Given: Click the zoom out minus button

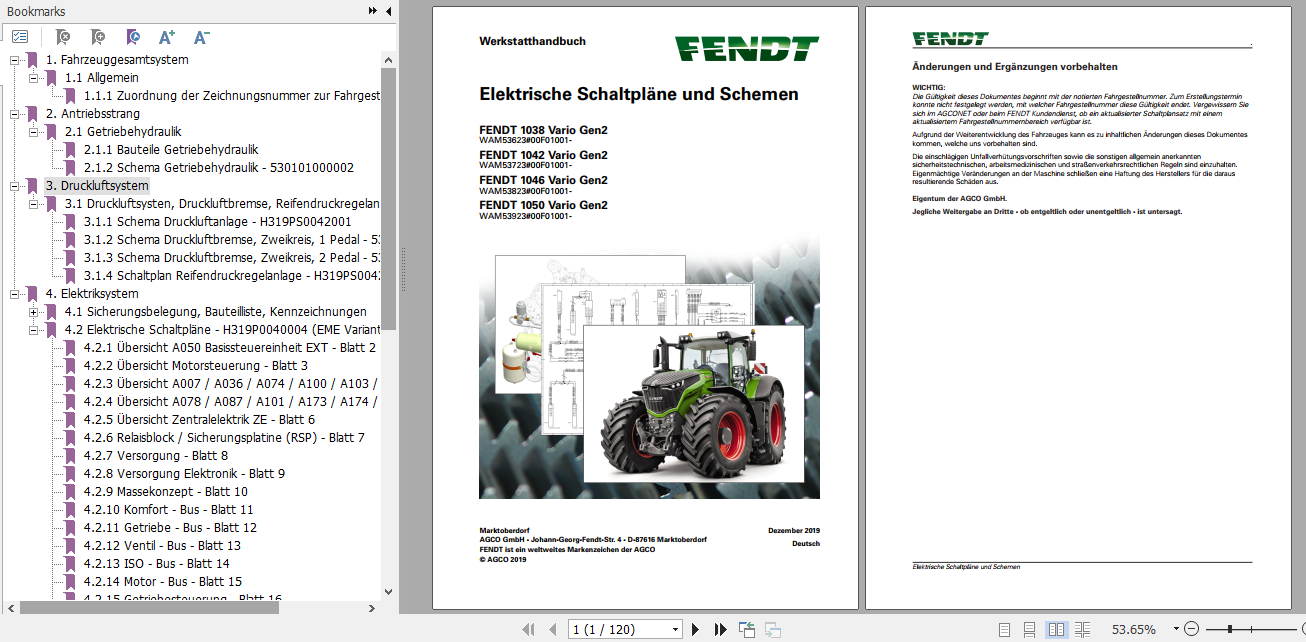Looking at the screenshot, I should 1191,629.
